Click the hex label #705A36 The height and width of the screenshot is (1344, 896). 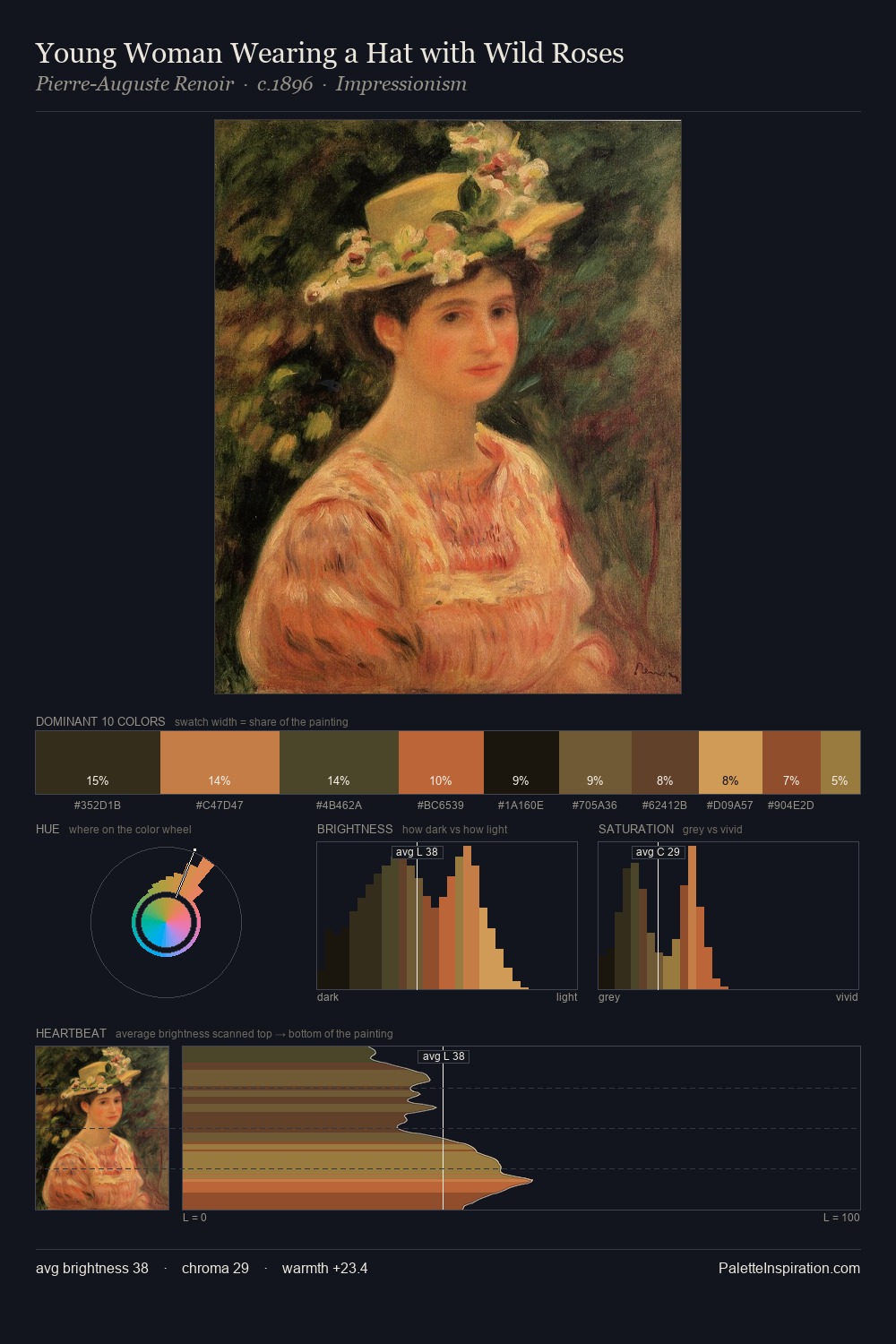tap(595, 806)
